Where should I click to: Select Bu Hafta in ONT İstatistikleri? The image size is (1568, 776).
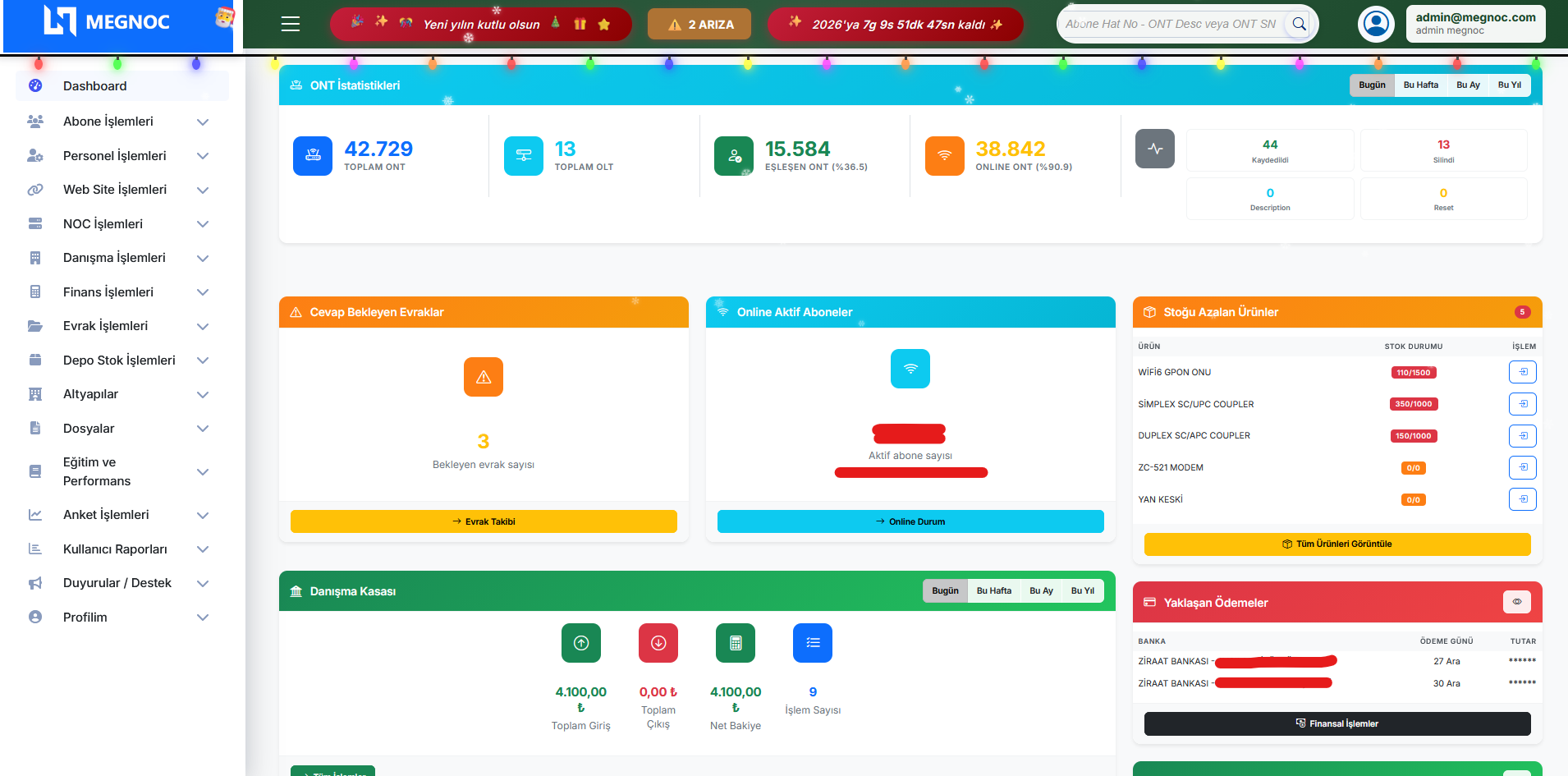click(x=1420, y=85)
